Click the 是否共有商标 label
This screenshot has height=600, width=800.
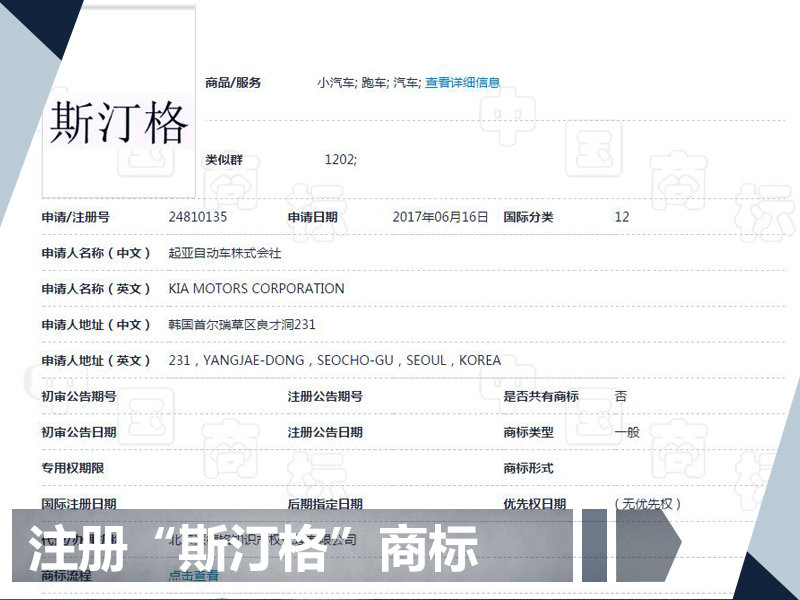pos(541,396)
